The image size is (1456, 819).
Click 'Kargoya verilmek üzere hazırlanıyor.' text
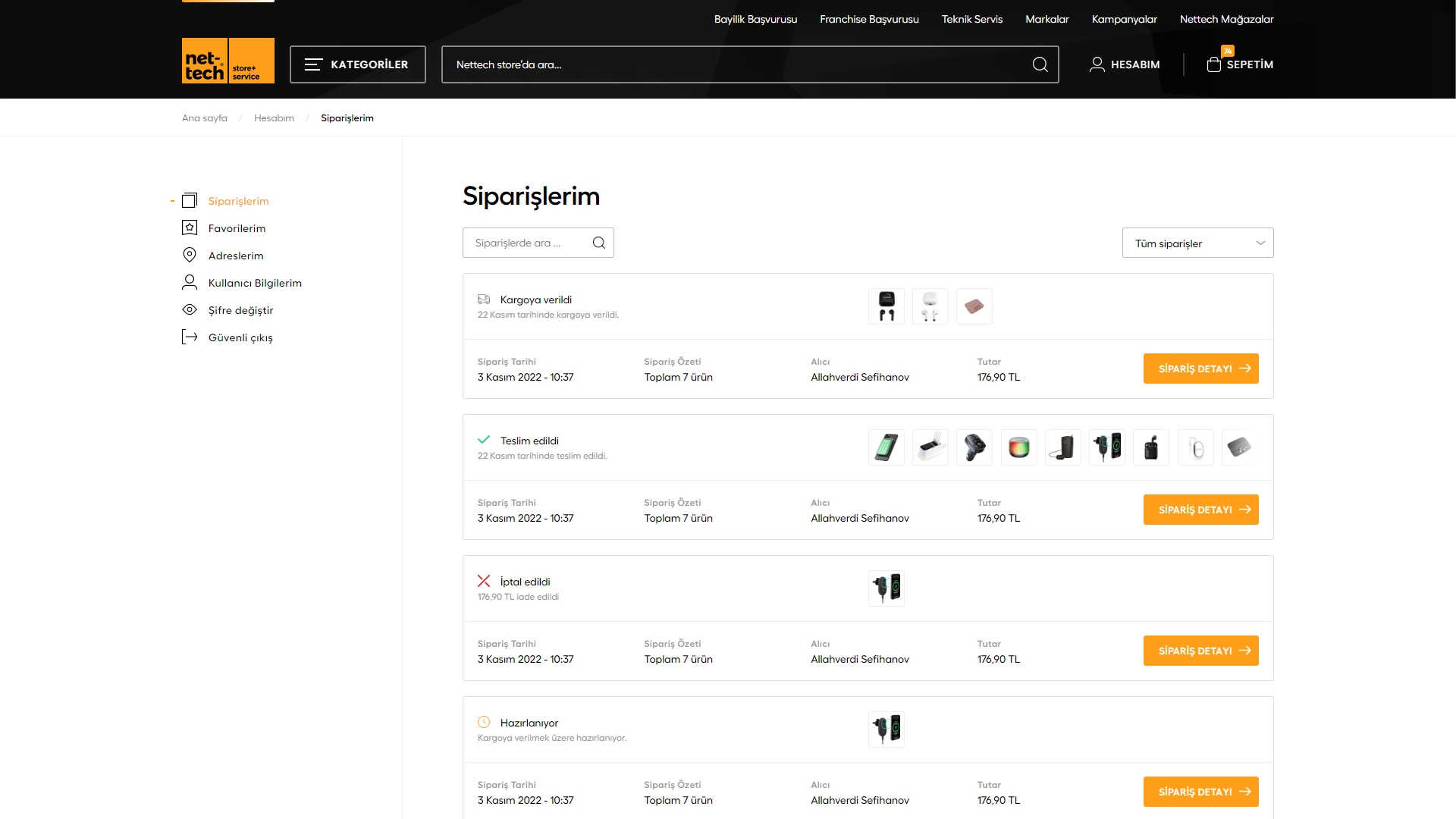[552, 738]
